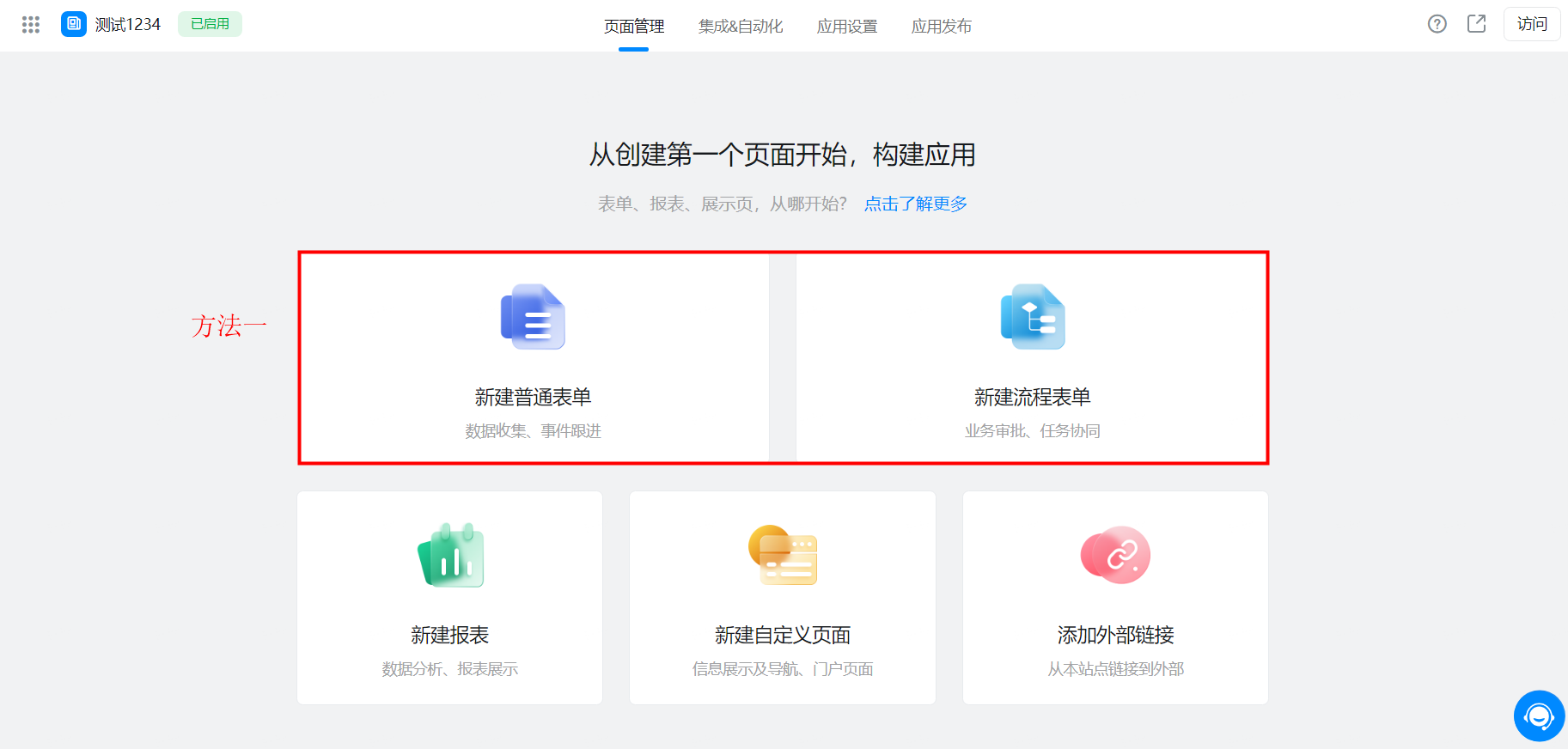
Task: Click the orange 新建自定义页面 icon
Action: coord(783,555)
